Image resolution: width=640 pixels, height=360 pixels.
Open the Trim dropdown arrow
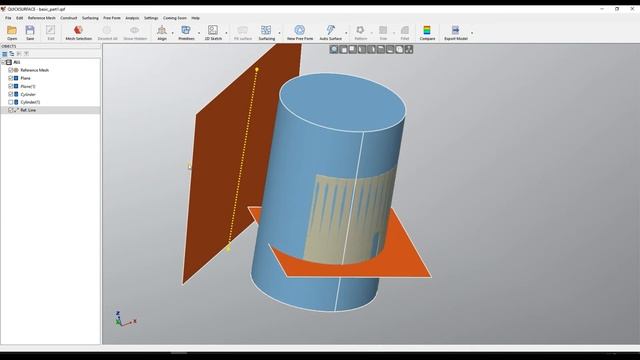tap(394, 33)
